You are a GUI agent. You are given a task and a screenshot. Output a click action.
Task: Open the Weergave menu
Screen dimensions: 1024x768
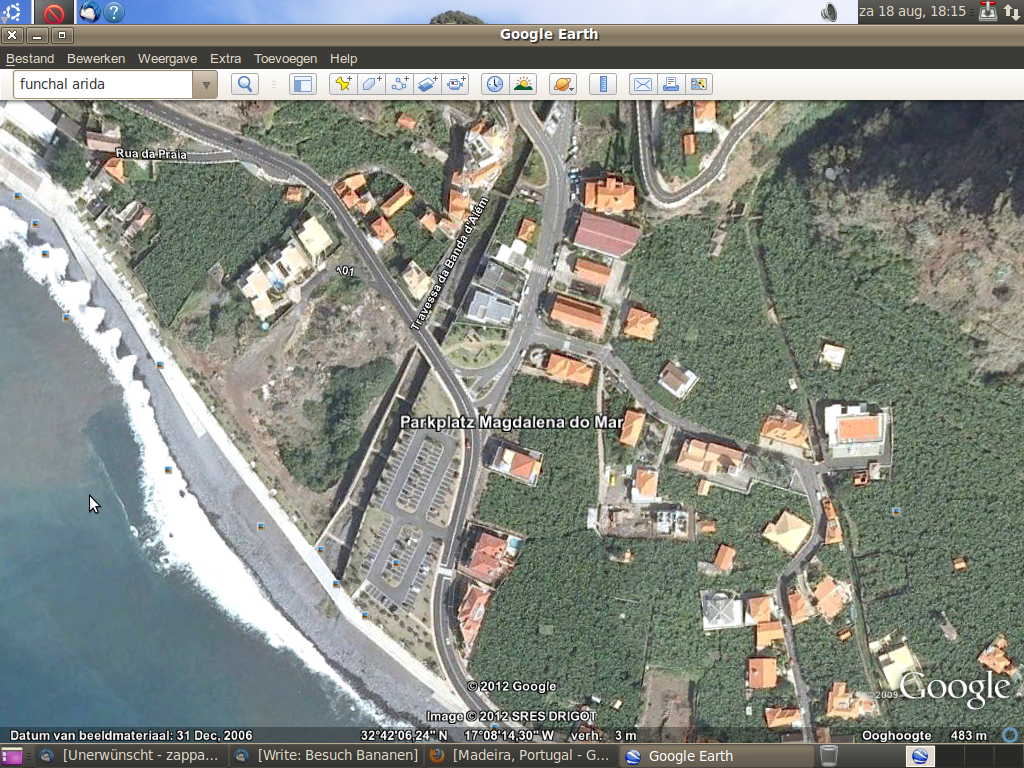click(x=167, y=59)
